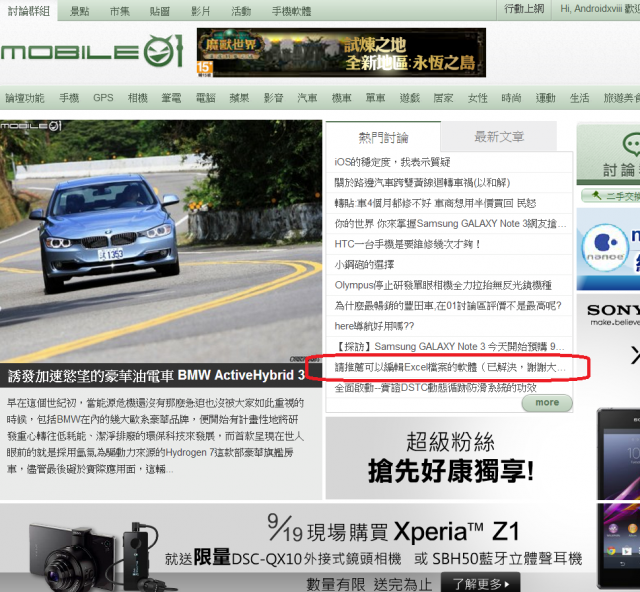Select the 生活 category
The image size is (640, 592).
pos(580,98)
